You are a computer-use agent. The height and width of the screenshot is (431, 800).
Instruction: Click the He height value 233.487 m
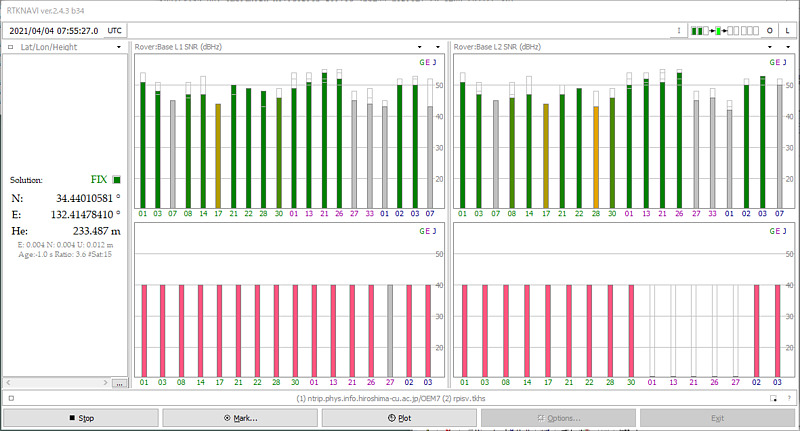(96, 231)
